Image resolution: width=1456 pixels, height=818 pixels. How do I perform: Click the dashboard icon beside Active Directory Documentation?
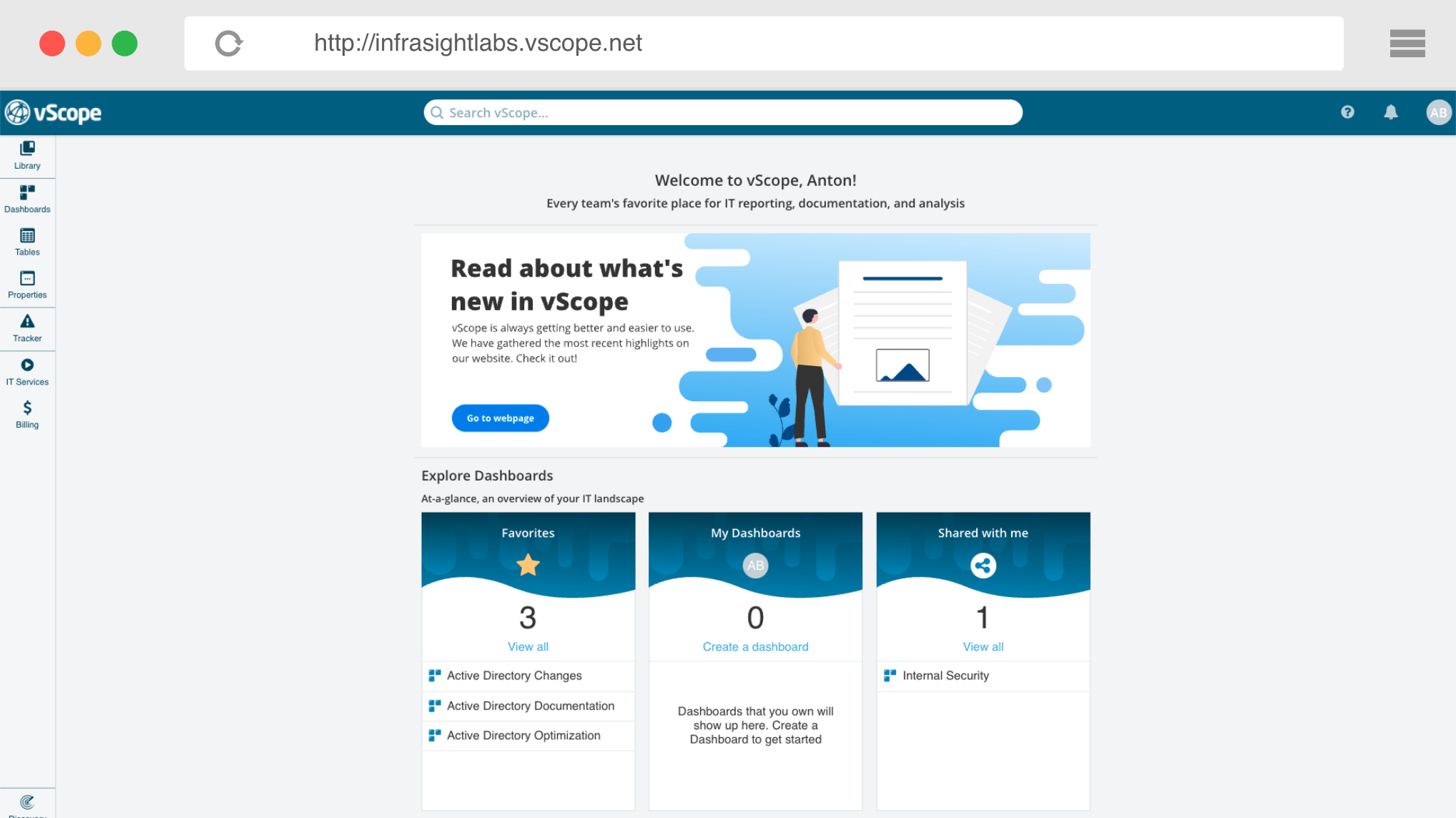tap(435, 706)
